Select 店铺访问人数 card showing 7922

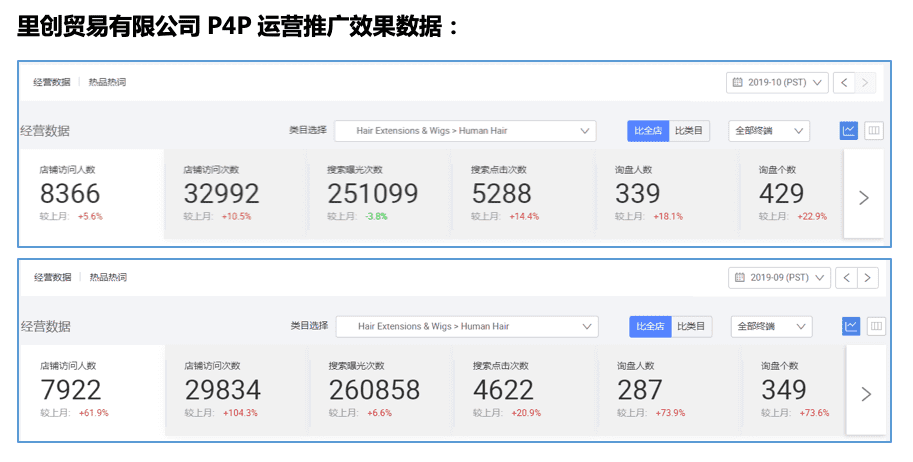[93, 390]
